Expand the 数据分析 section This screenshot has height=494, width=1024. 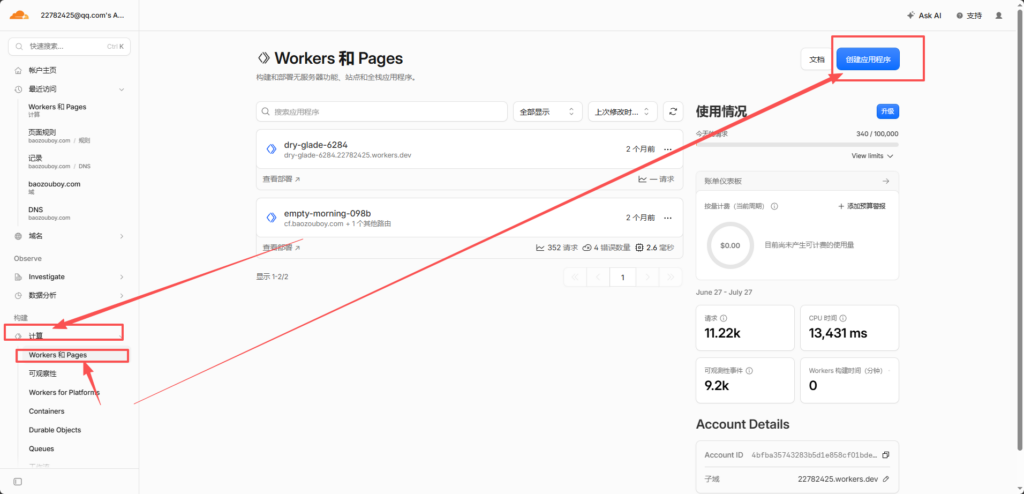(121, 295)
